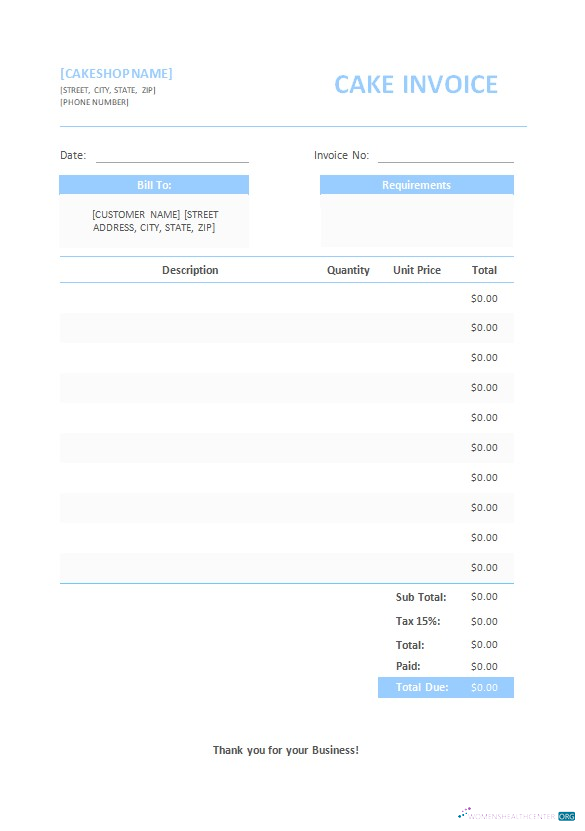The width and height of the screenshot is (585, 831).
Task: Click the Unit Price column header
Action: [417, 270]
